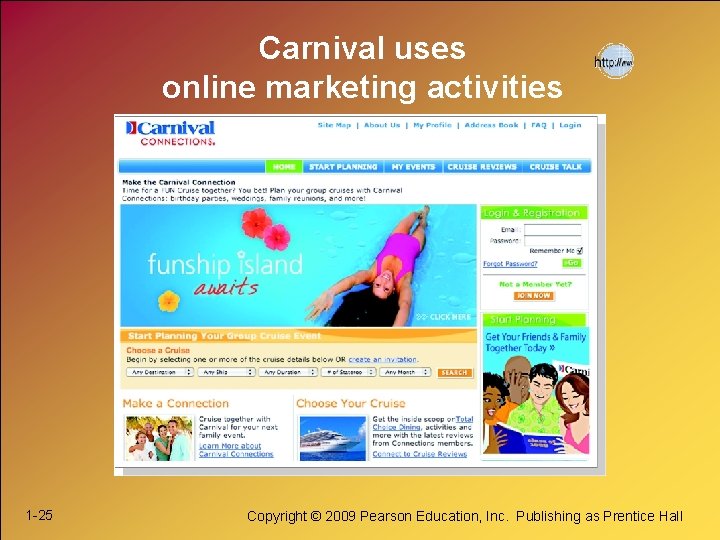Open the FAQ link
720x540 pixels.
539,125
